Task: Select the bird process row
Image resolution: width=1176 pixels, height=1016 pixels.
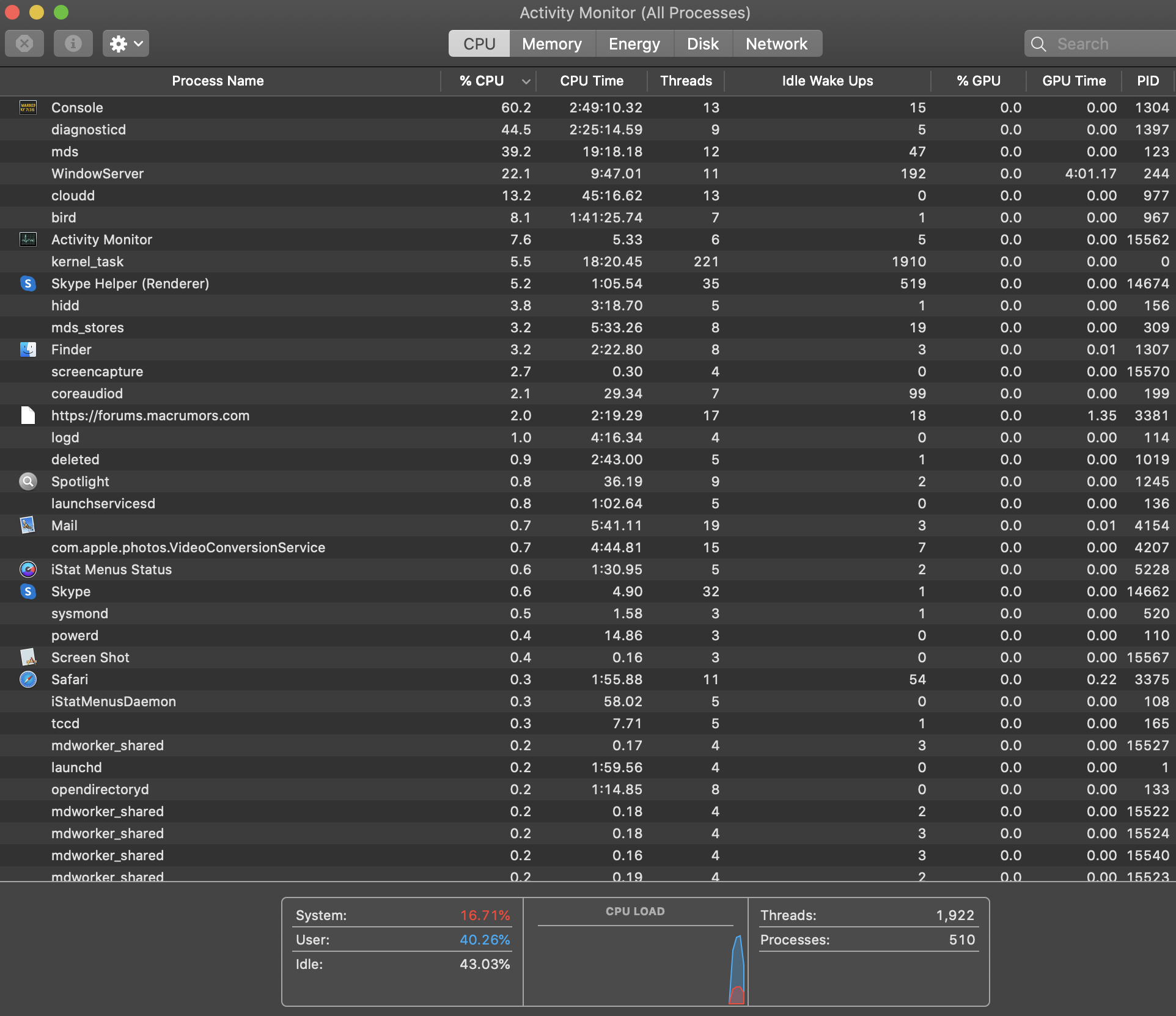Action: (588, 217)
